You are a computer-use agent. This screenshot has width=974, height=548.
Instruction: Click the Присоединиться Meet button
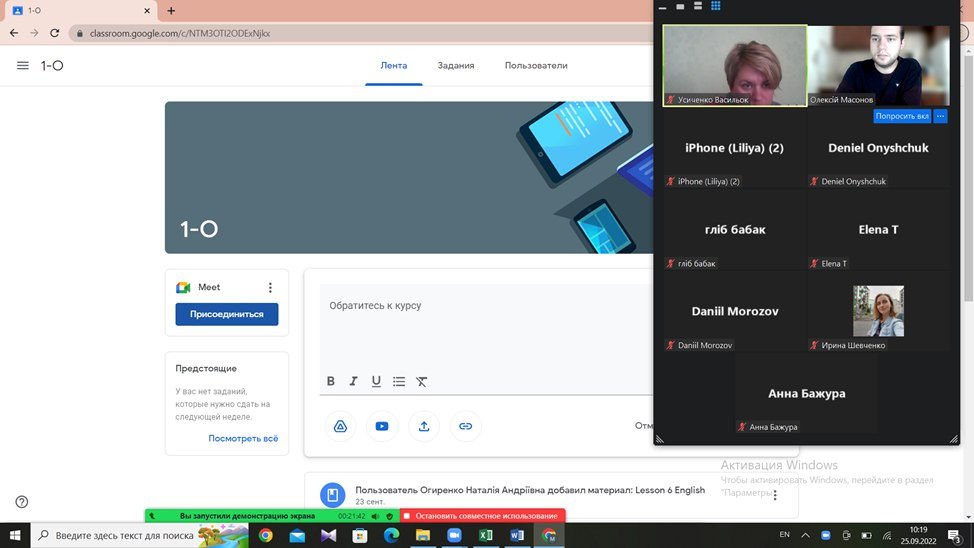(227, 314)
